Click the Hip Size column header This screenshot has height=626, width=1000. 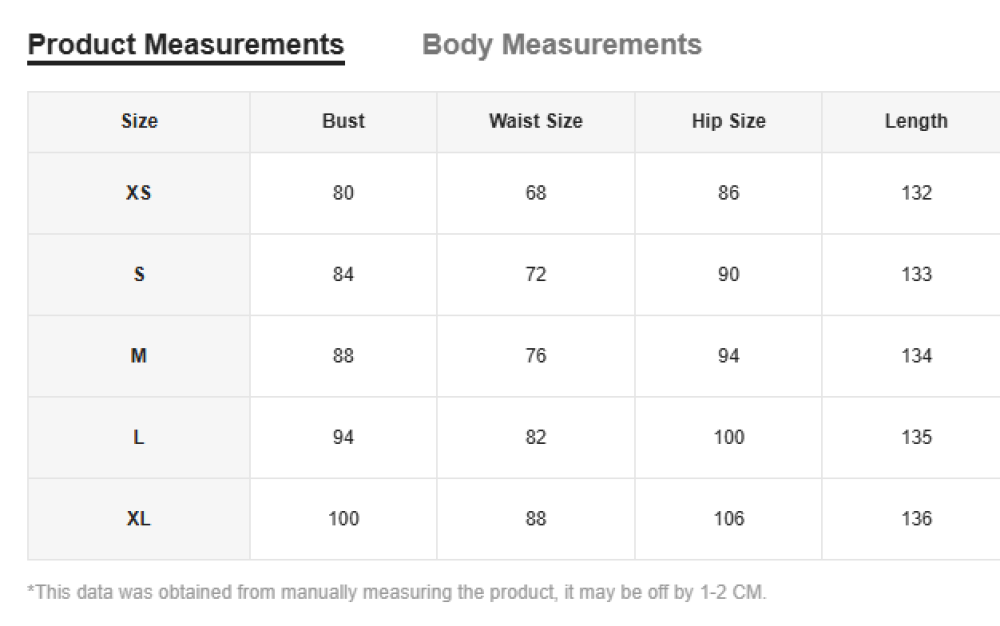point(728,121)
